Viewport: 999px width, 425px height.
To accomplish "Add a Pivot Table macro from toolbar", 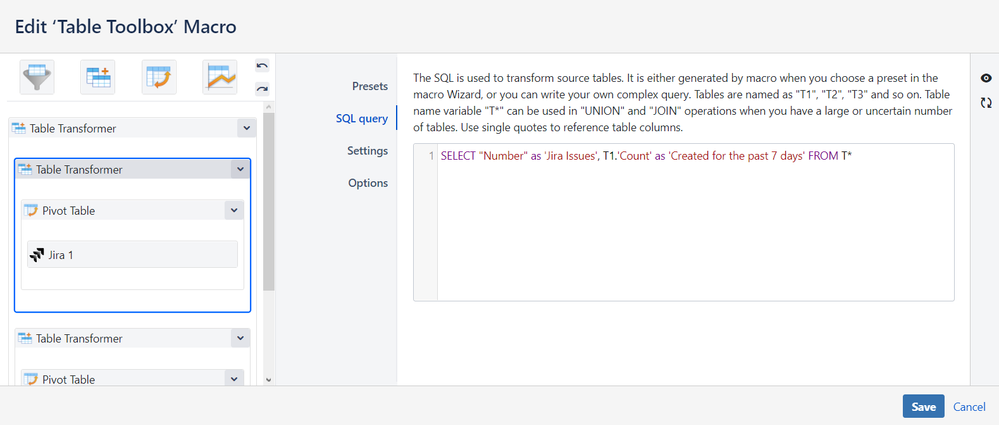I will [159, 77].
